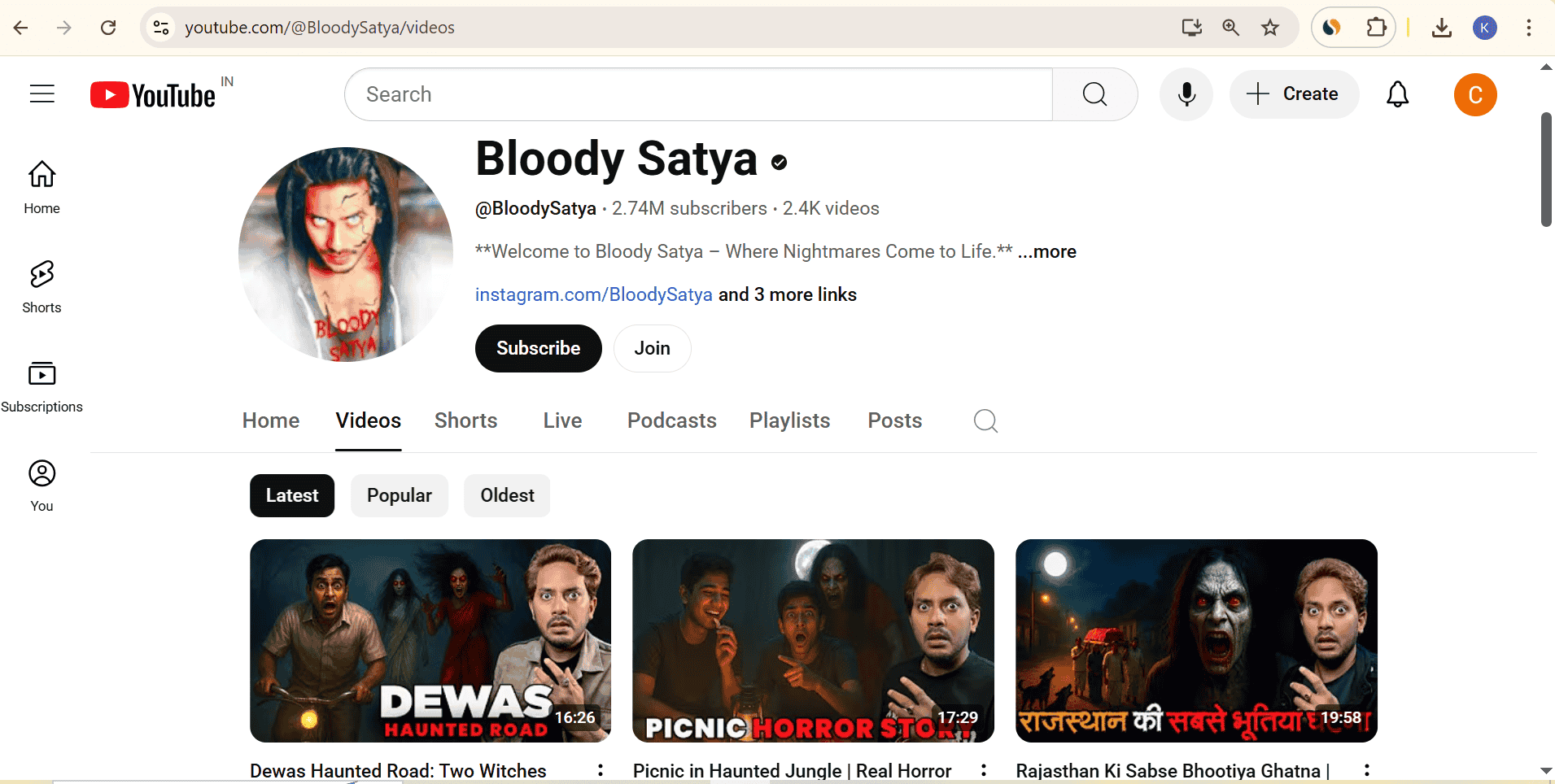
Task: Switch to the Live tab
Action: [562, 420]
